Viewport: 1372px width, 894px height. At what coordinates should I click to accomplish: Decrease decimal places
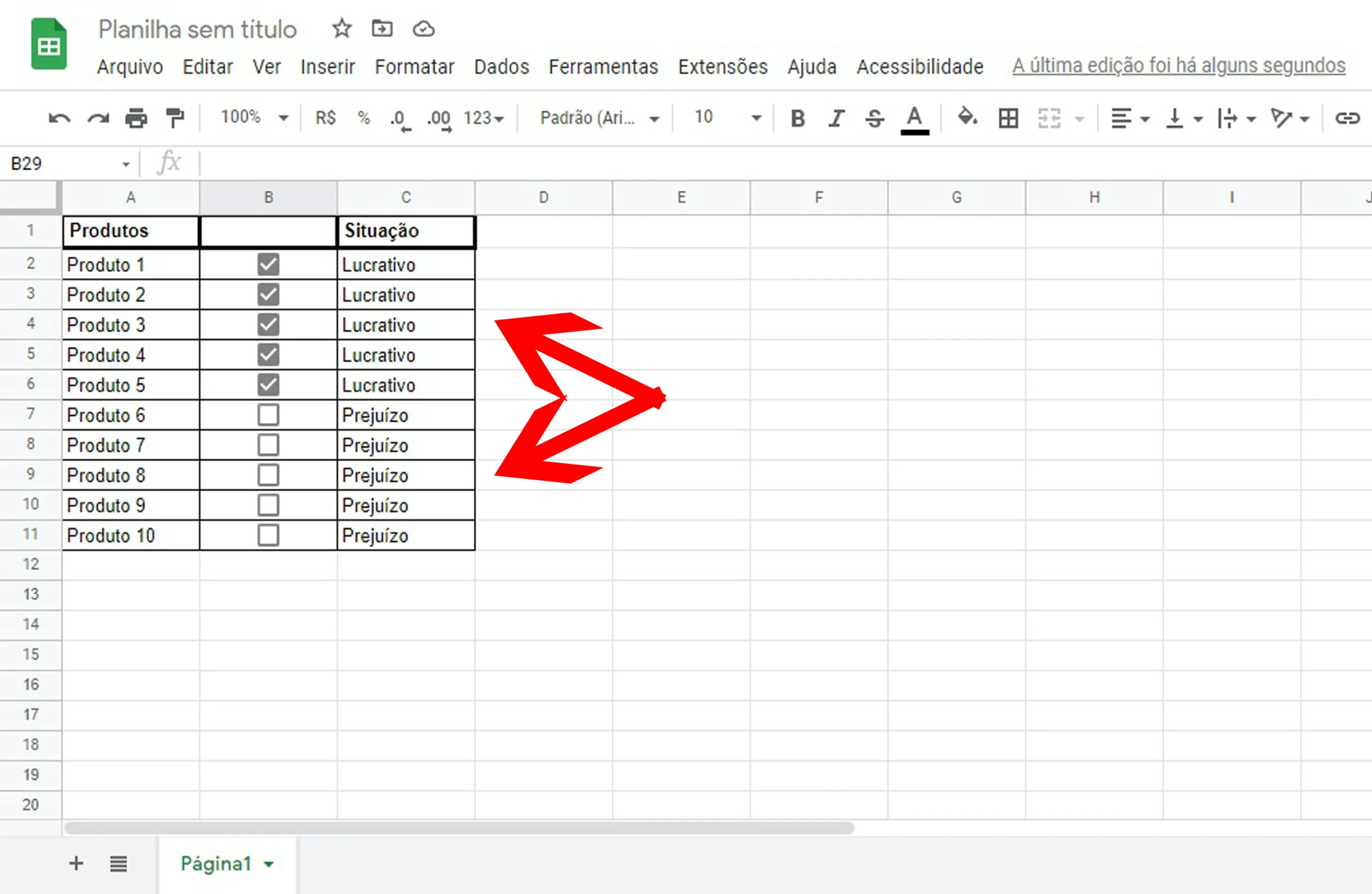click(400, 120)
